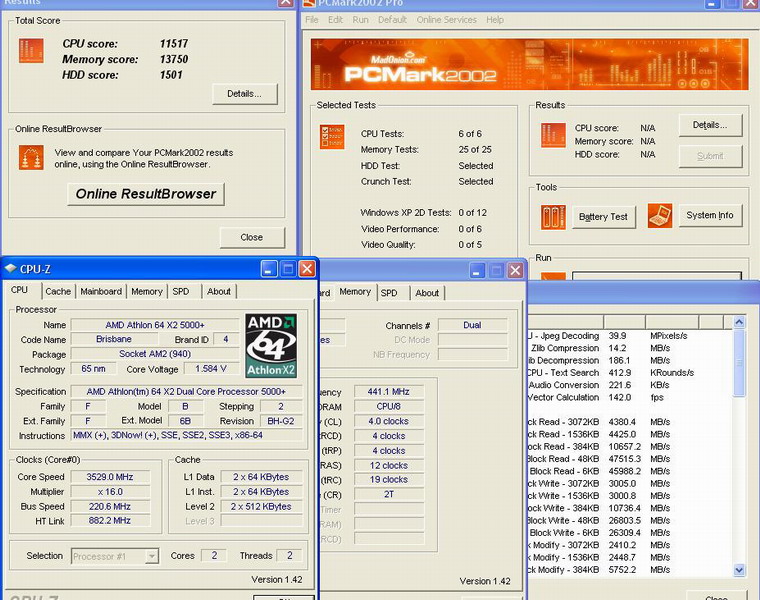This screenshot has height=600, width=760.
Task: Select the 'Audio Conversion' result row
Action: click(x=630, y=385)
